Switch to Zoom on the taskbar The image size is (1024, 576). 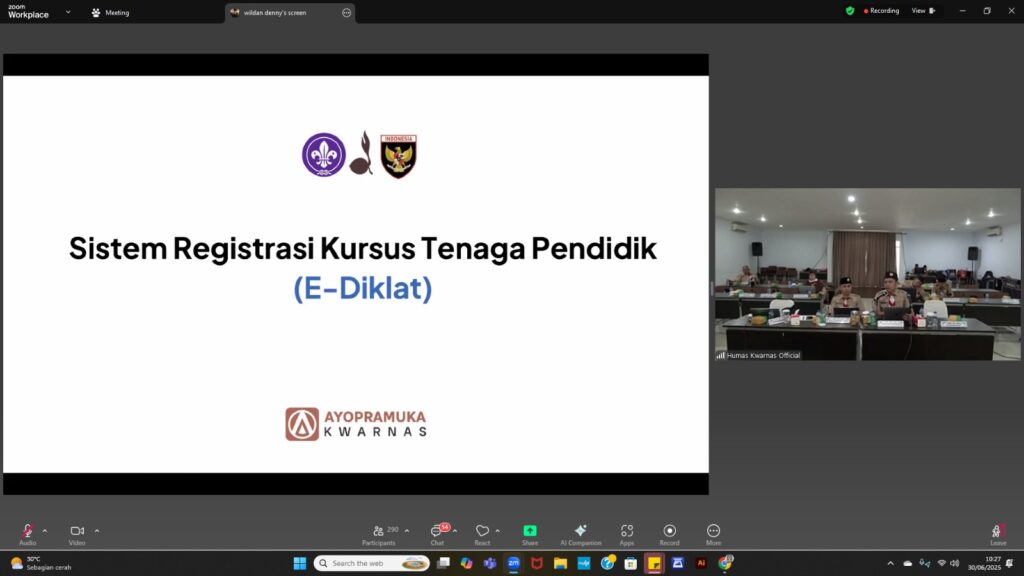click(513, 563)
